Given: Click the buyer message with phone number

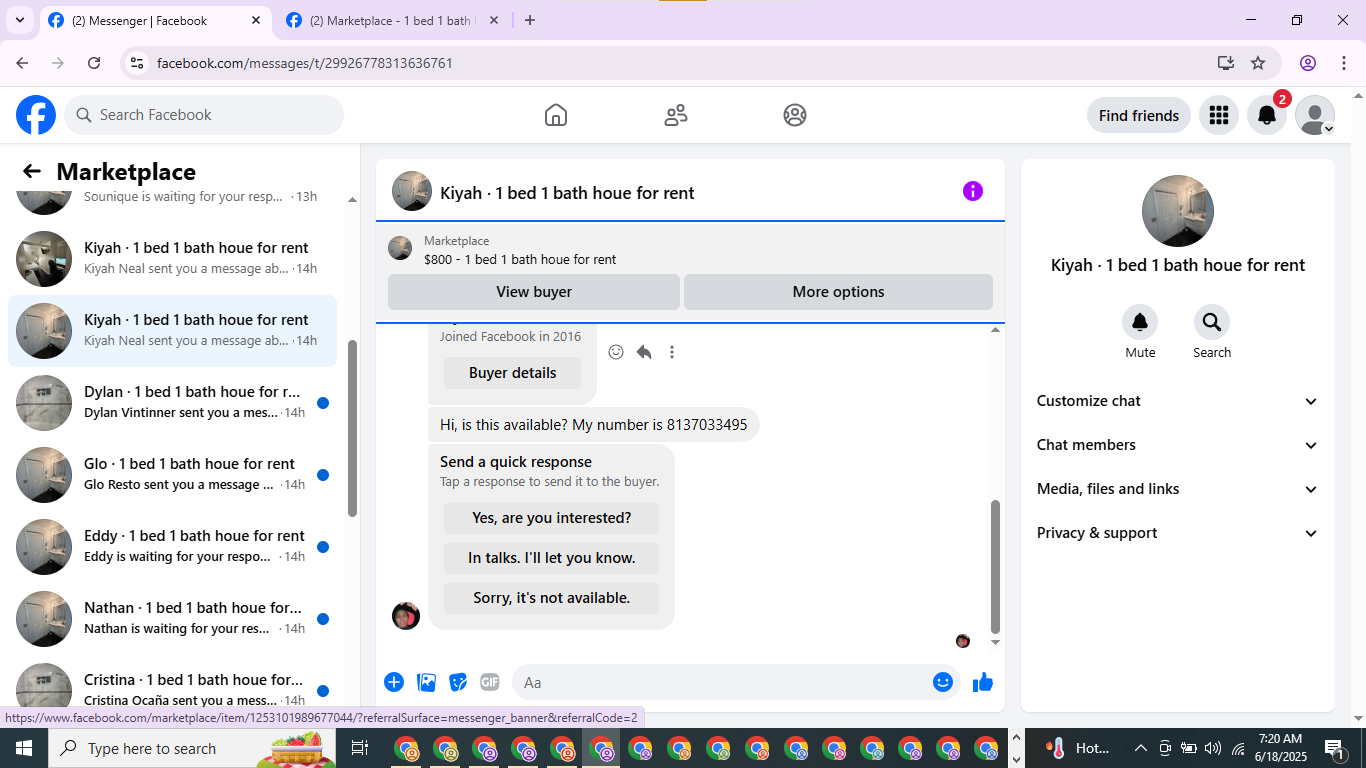Looking at the screenshot, I should (594, 425).
